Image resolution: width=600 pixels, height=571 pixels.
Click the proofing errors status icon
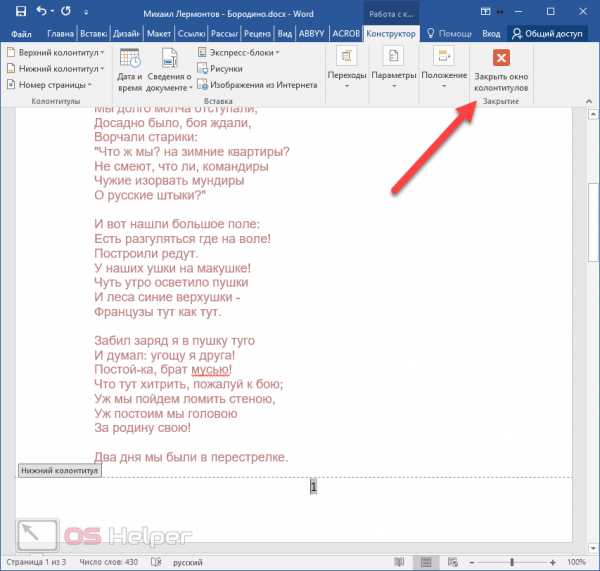tap(156, 562)
